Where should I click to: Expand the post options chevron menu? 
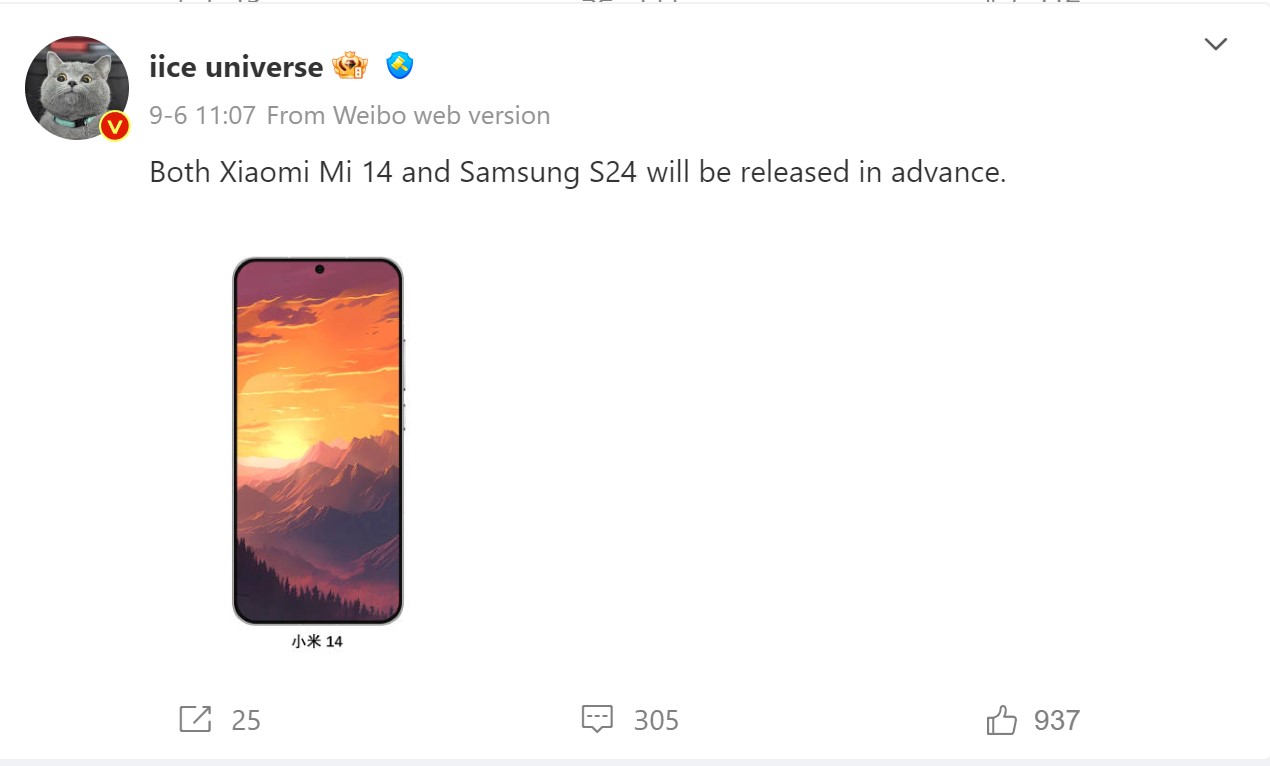(1215, 44)
